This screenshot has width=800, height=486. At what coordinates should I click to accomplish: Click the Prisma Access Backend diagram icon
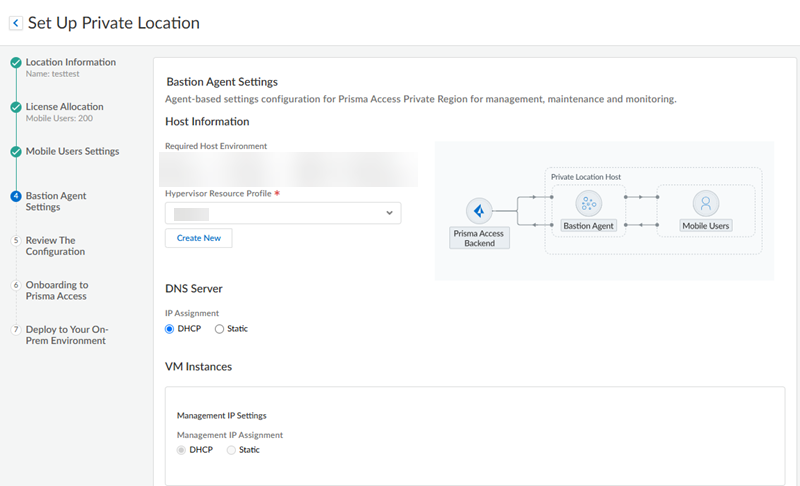(479, 212)
